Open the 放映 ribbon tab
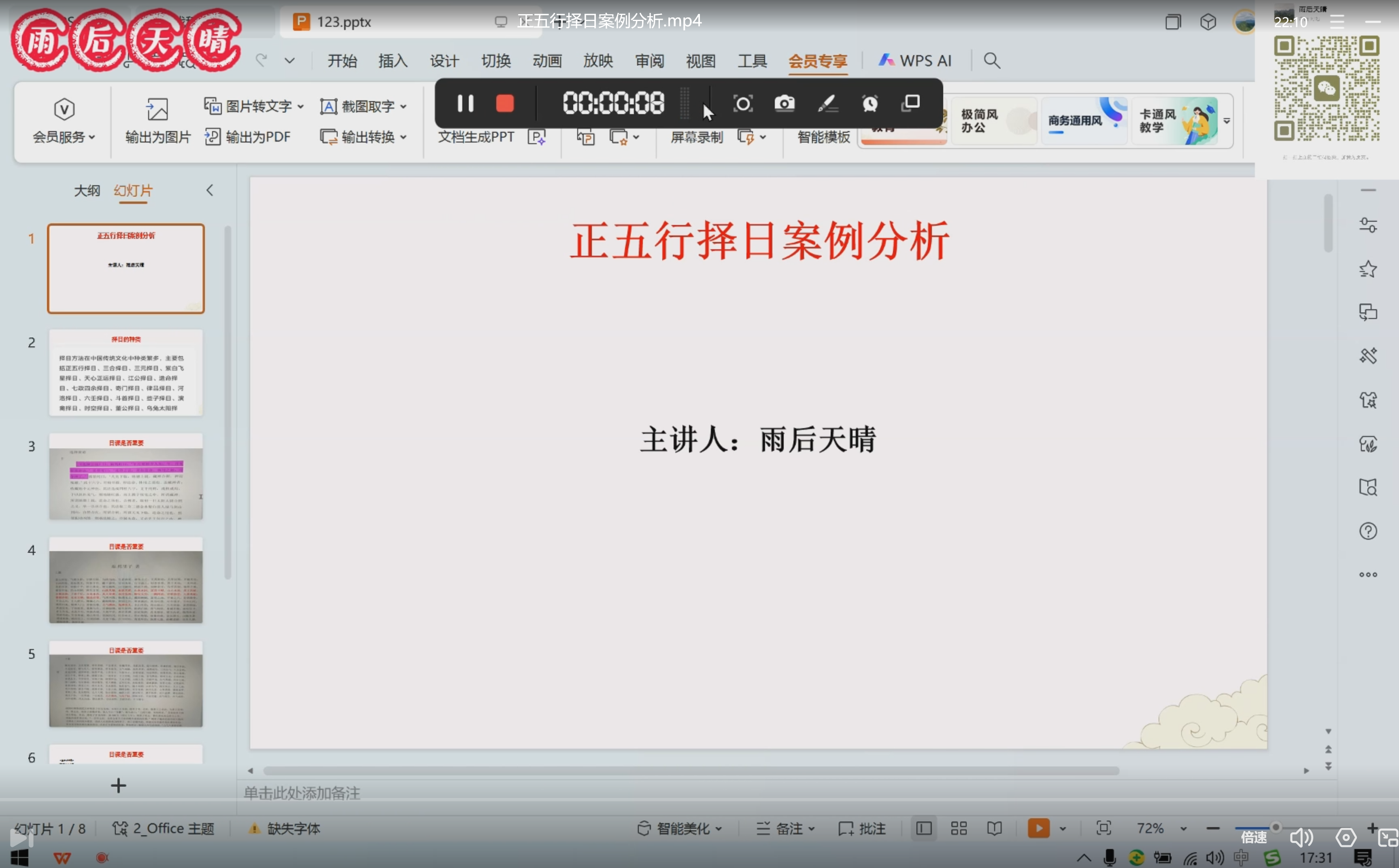 [x=598, y=61]
